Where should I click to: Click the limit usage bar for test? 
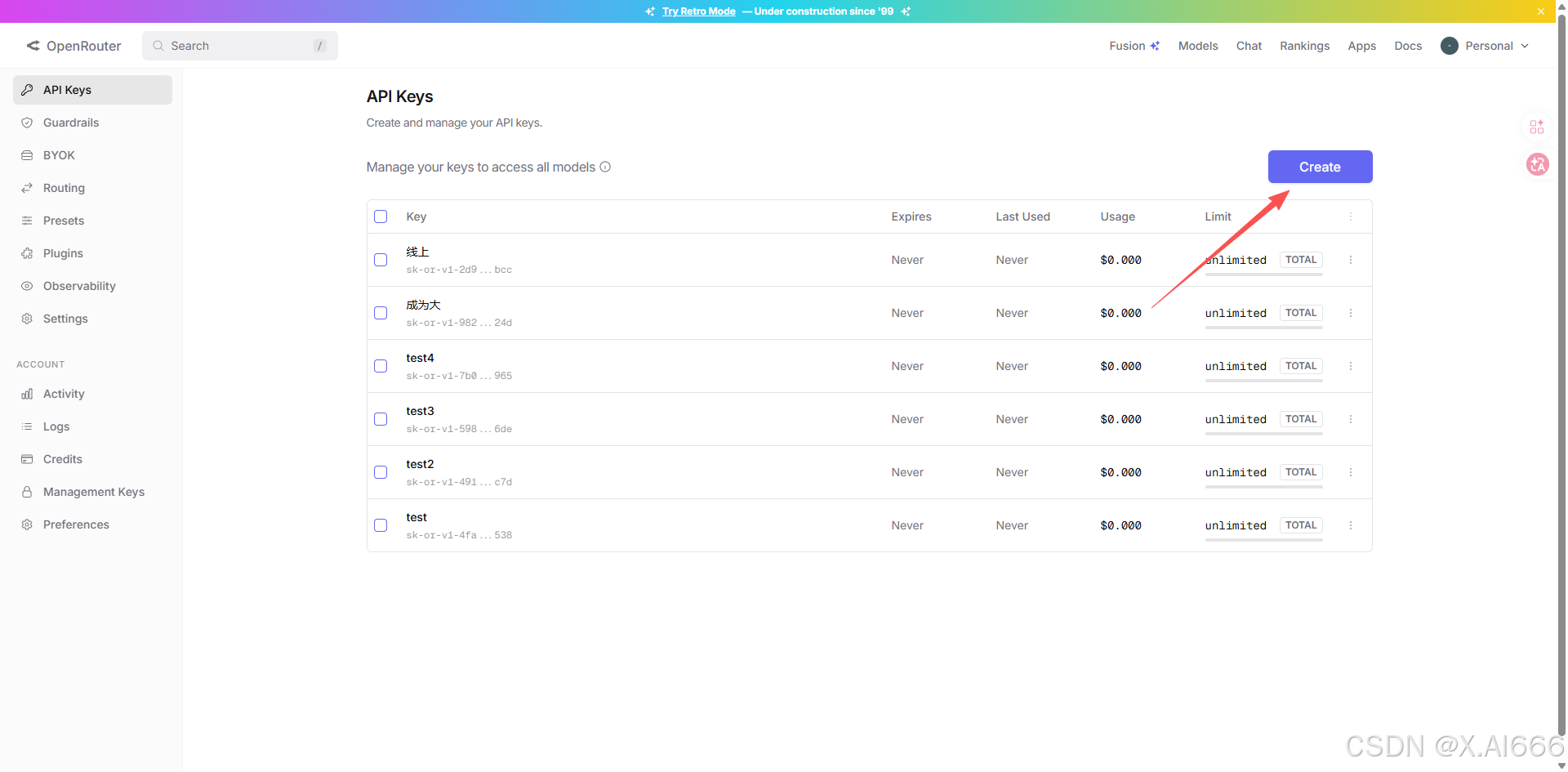point(1263,540)
